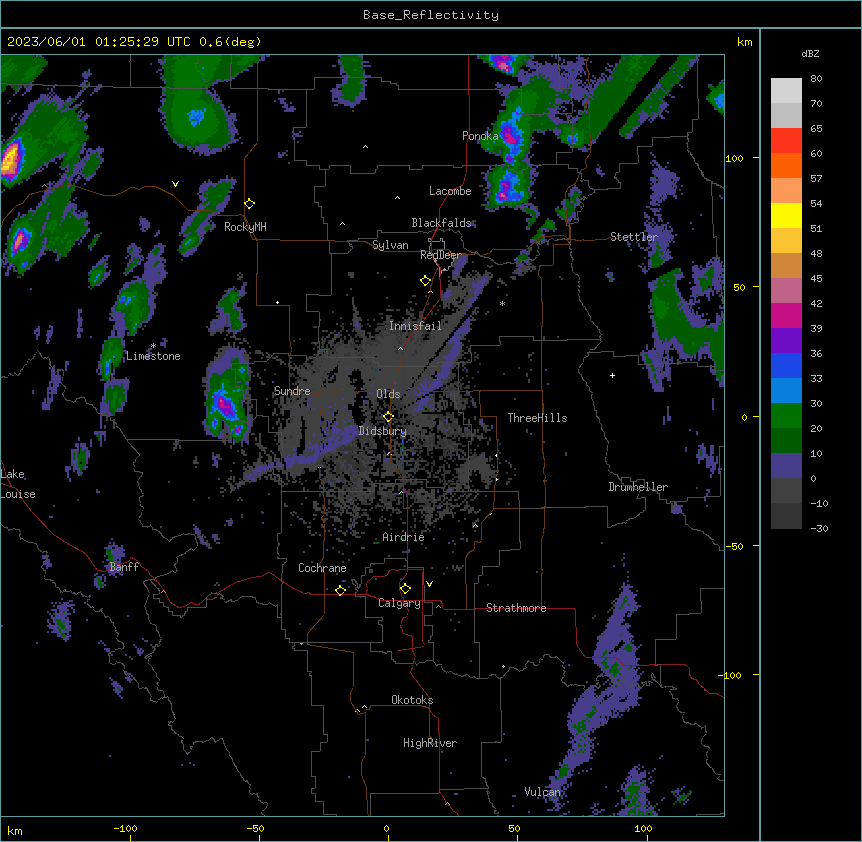Select the Calgary city label

coord(399,603)
